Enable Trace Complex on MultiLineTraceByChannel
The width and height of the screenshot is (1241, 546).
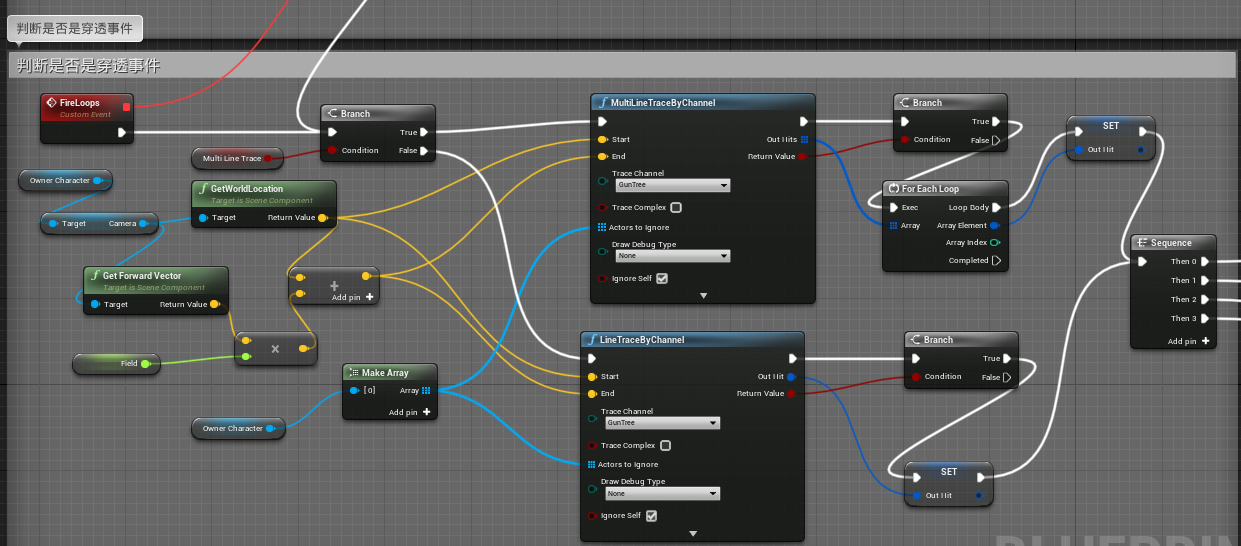point(676,208)
